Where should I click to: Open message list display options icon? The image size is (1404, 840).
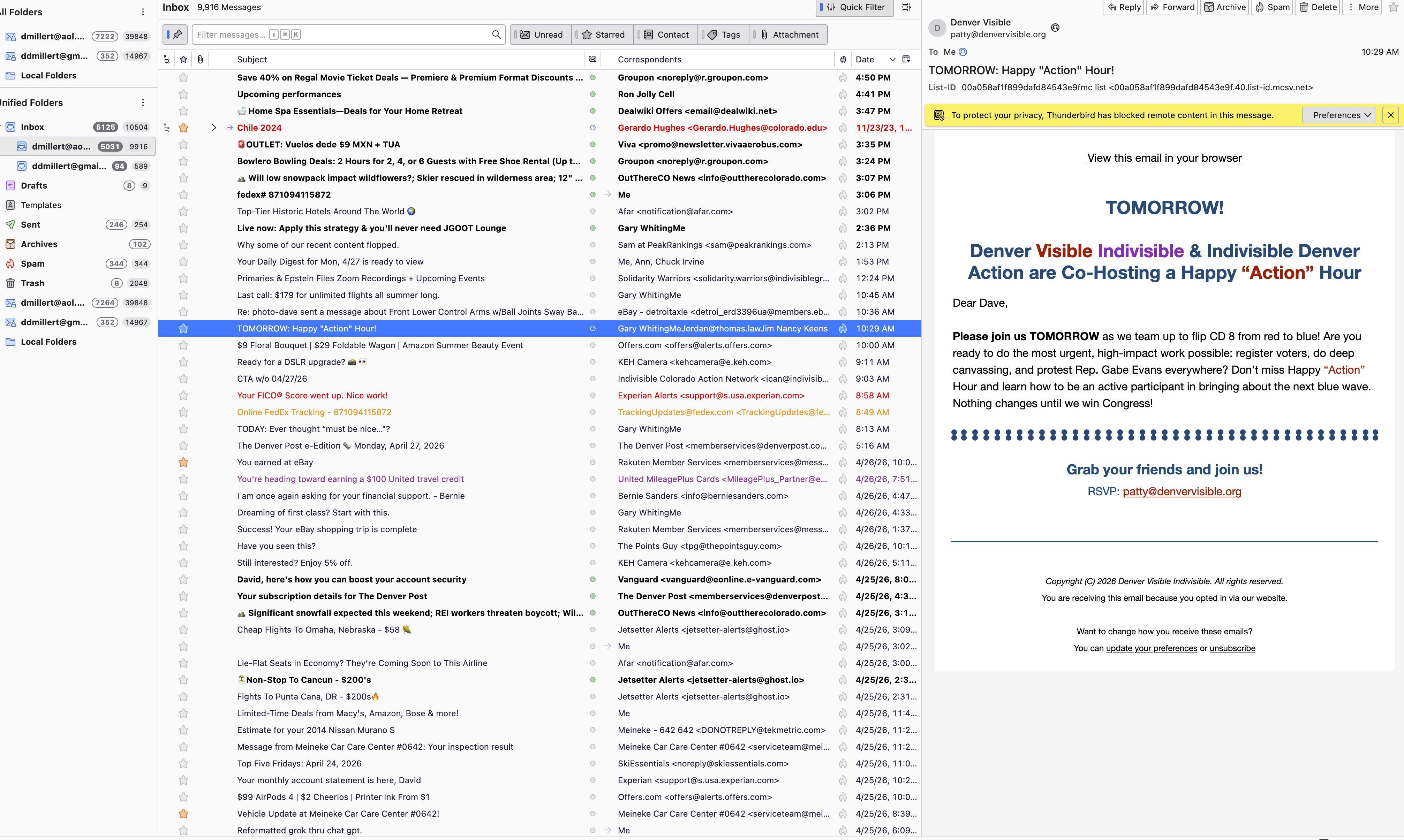907,7
